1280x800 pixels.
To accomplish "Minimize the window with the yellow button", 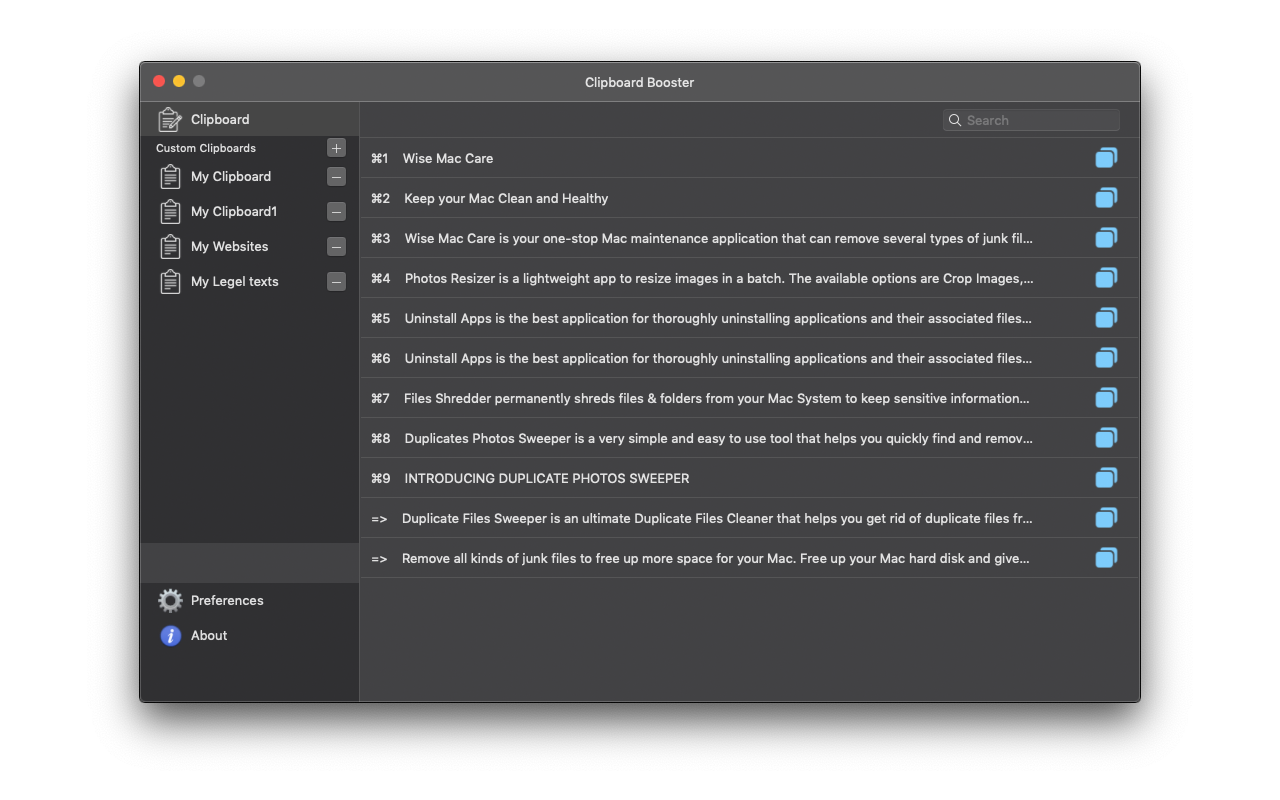I will pyautogui.click(x=179, y=81).
